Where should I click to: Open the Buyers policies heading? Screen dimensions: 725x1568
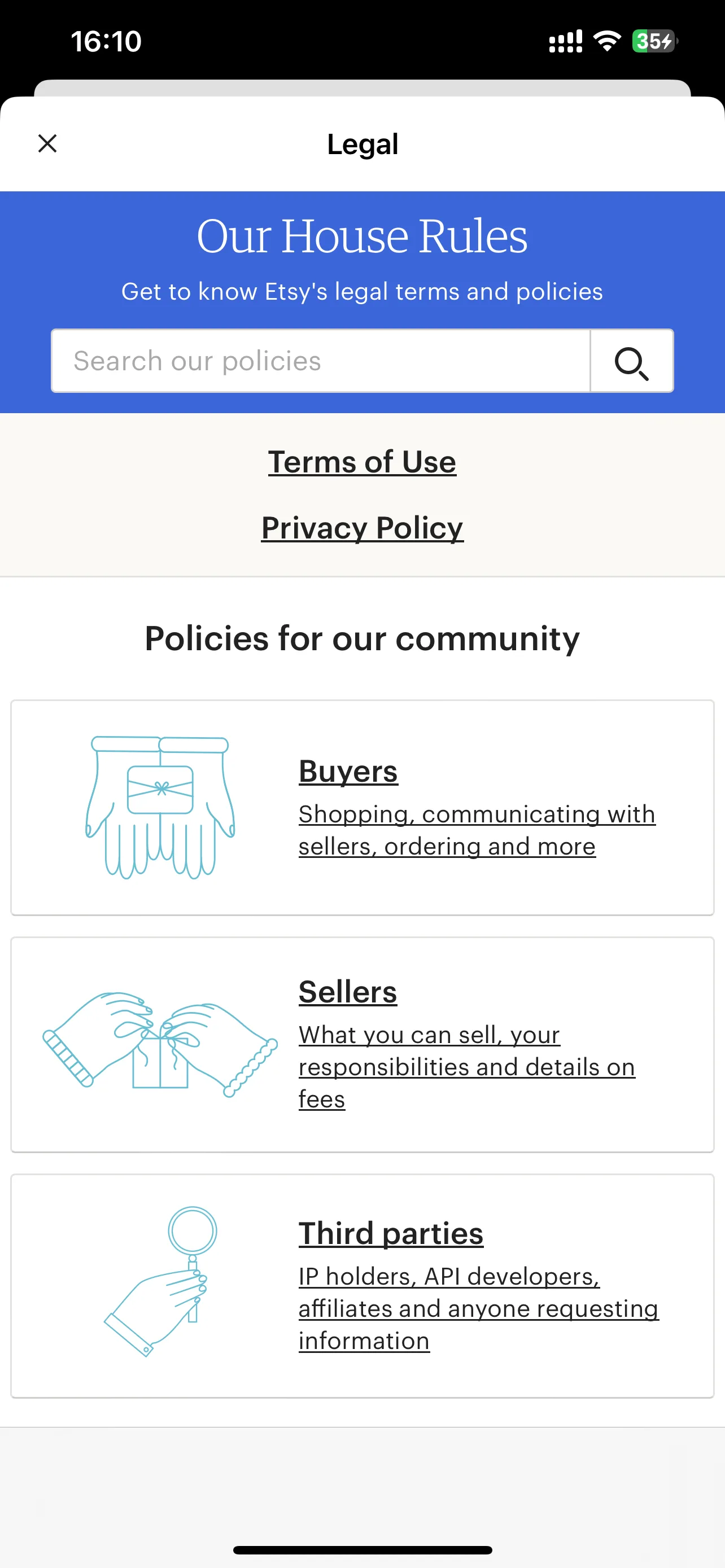[x=348, y=771]
